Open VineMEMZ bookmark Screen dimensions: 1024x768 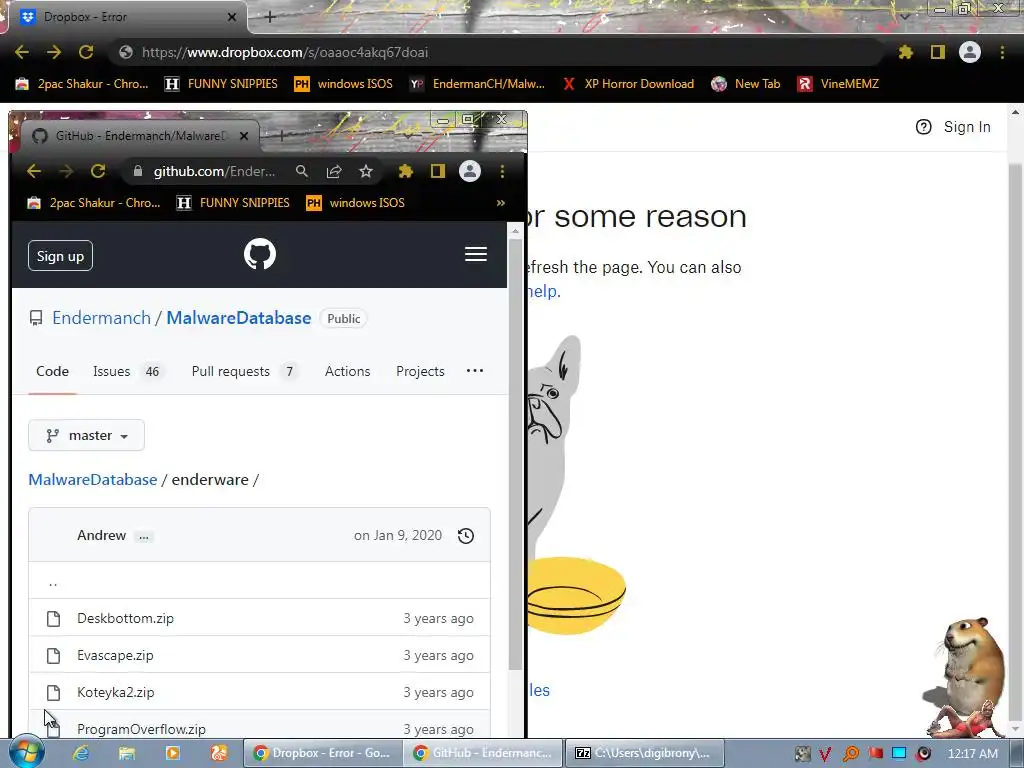point(839,84)
